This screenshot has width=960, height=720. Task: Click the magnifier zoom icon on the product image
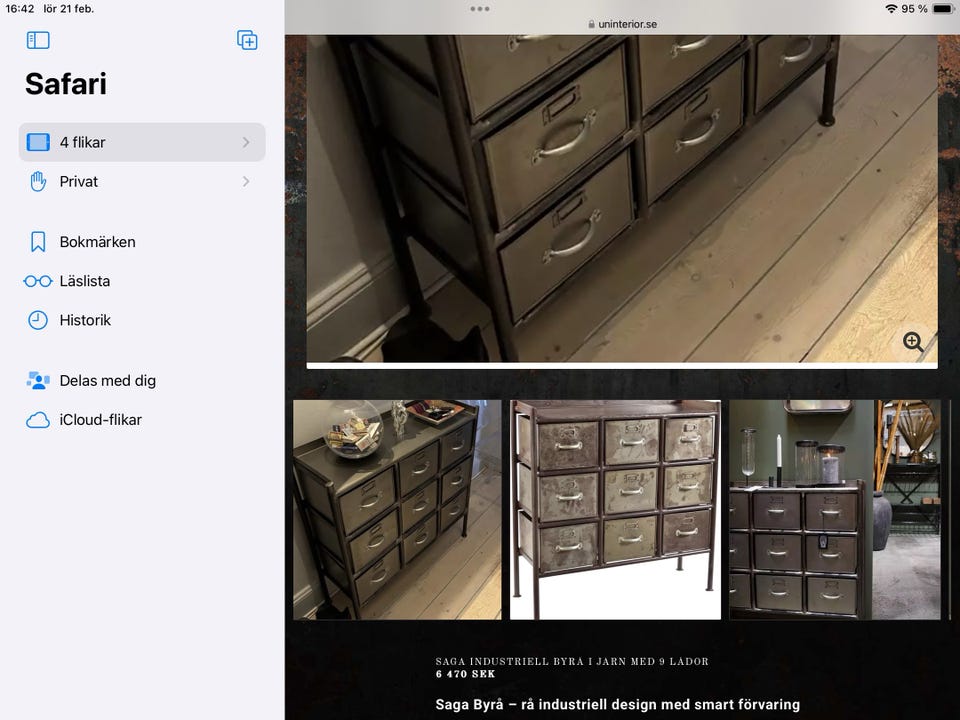click(x=913, y=342)
